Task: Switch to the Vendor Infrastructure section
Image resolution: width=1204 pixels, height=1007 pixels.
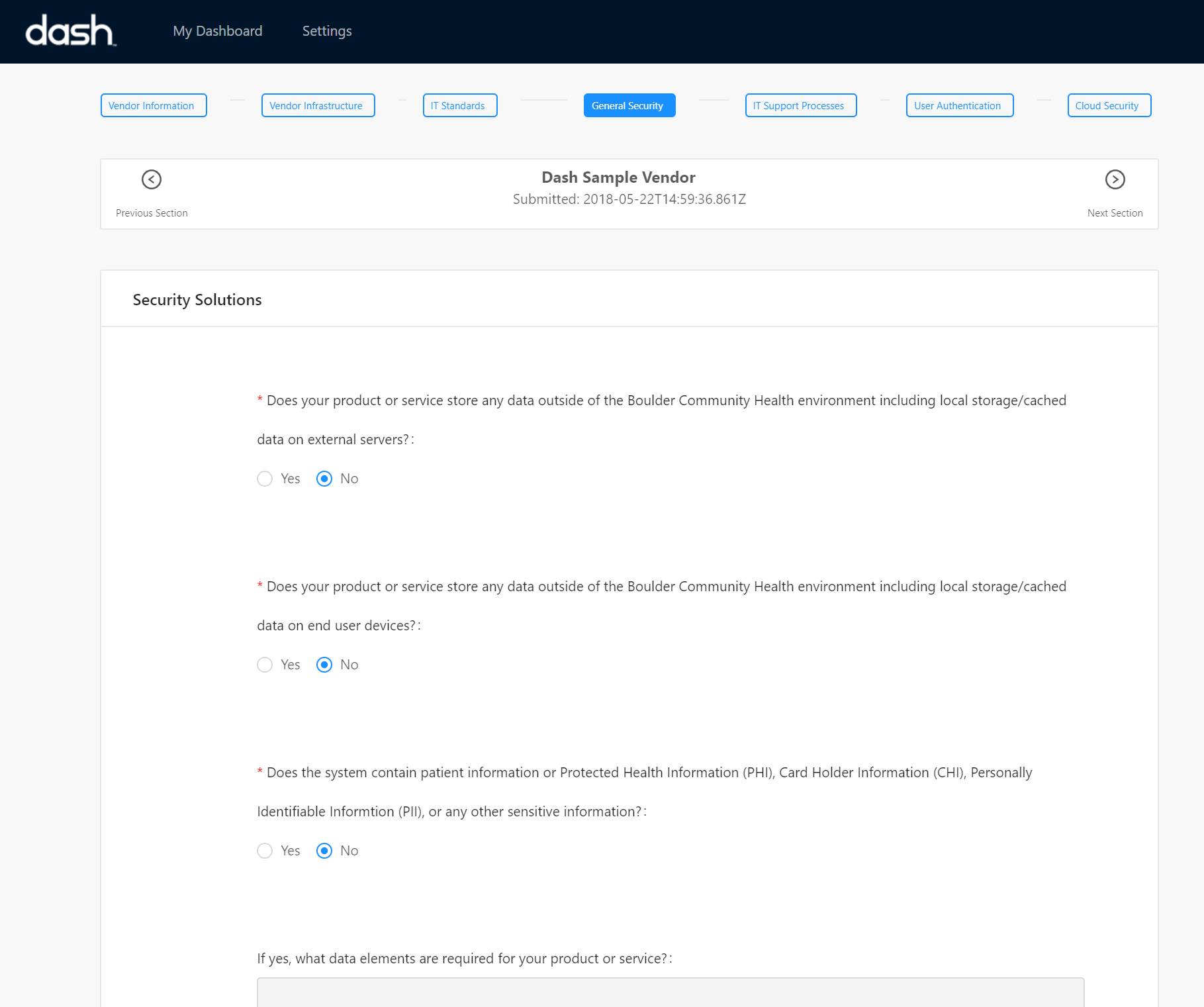Action: [318, 105]
